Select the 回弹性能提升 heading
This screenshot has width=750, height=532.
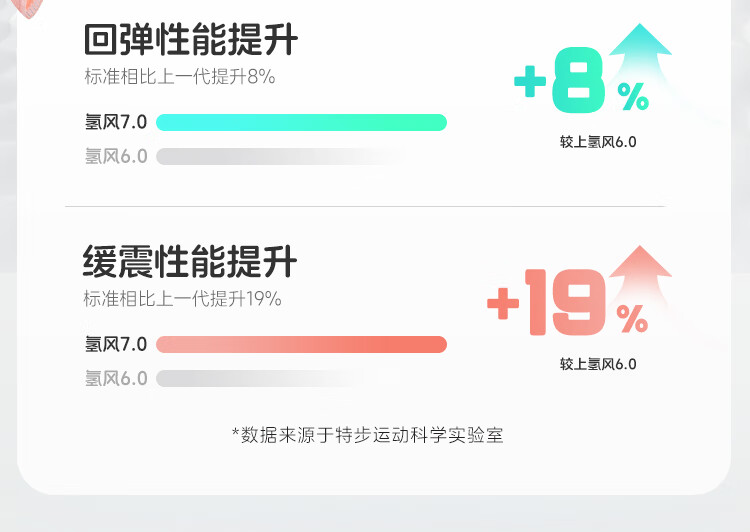click(190, 41)
